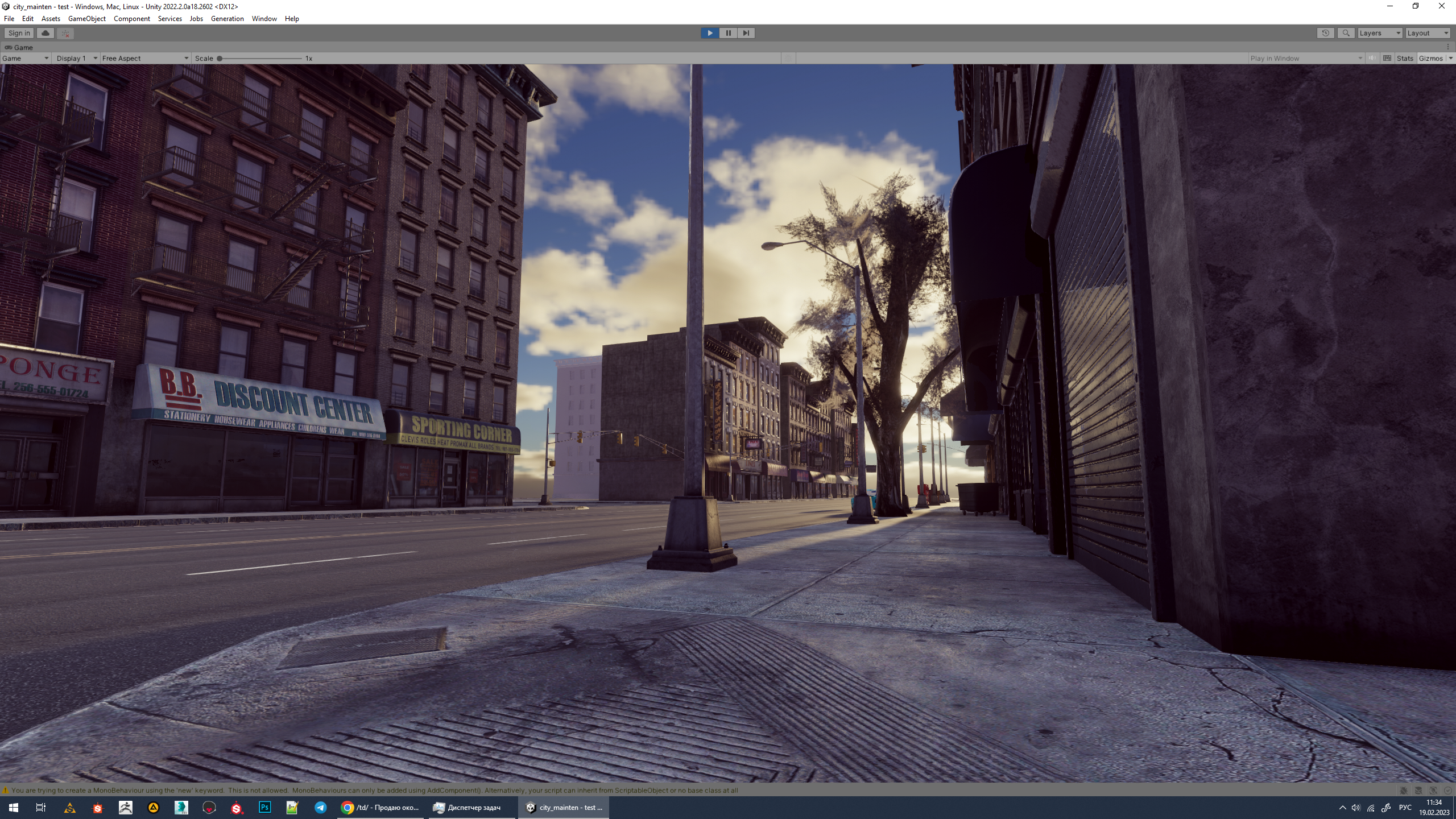Mute audio in the Game view
The height and width of the screenshot is (819, 1456).
(1372, 58)
